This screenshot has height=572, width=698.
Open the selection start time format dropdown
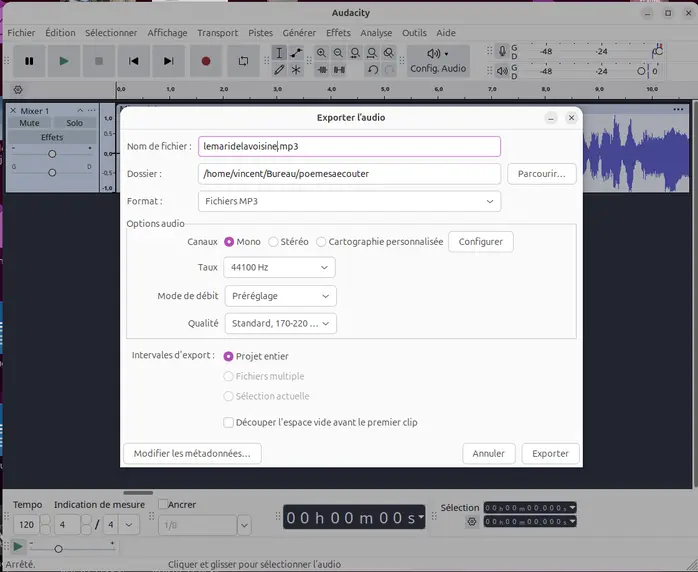click(572, 507)
